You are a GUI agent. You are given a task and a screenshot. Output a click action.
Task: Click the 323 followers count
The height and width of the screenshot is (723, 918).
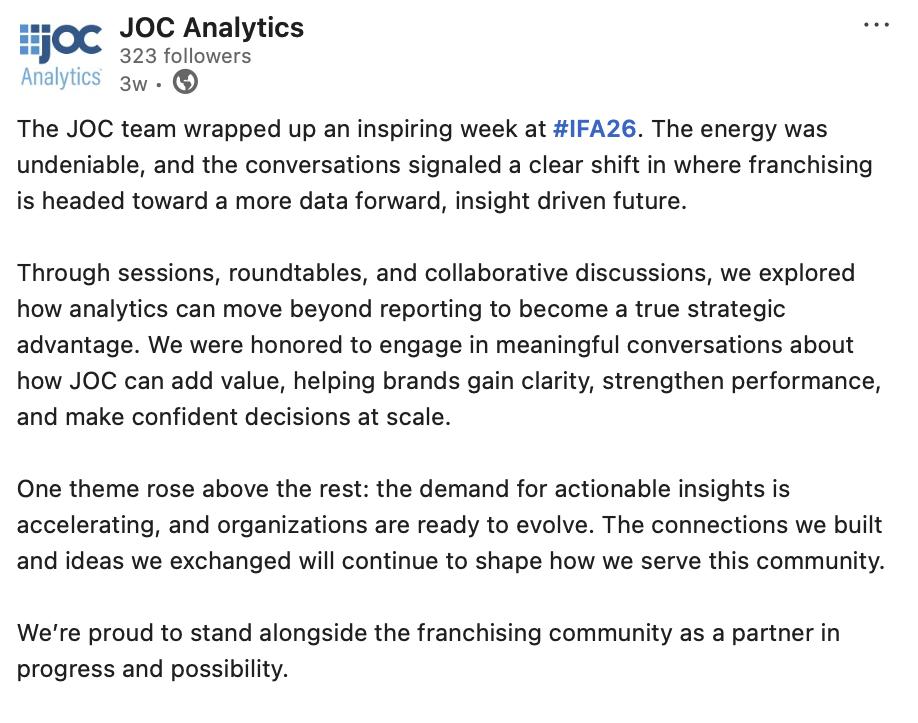[186, 56]
